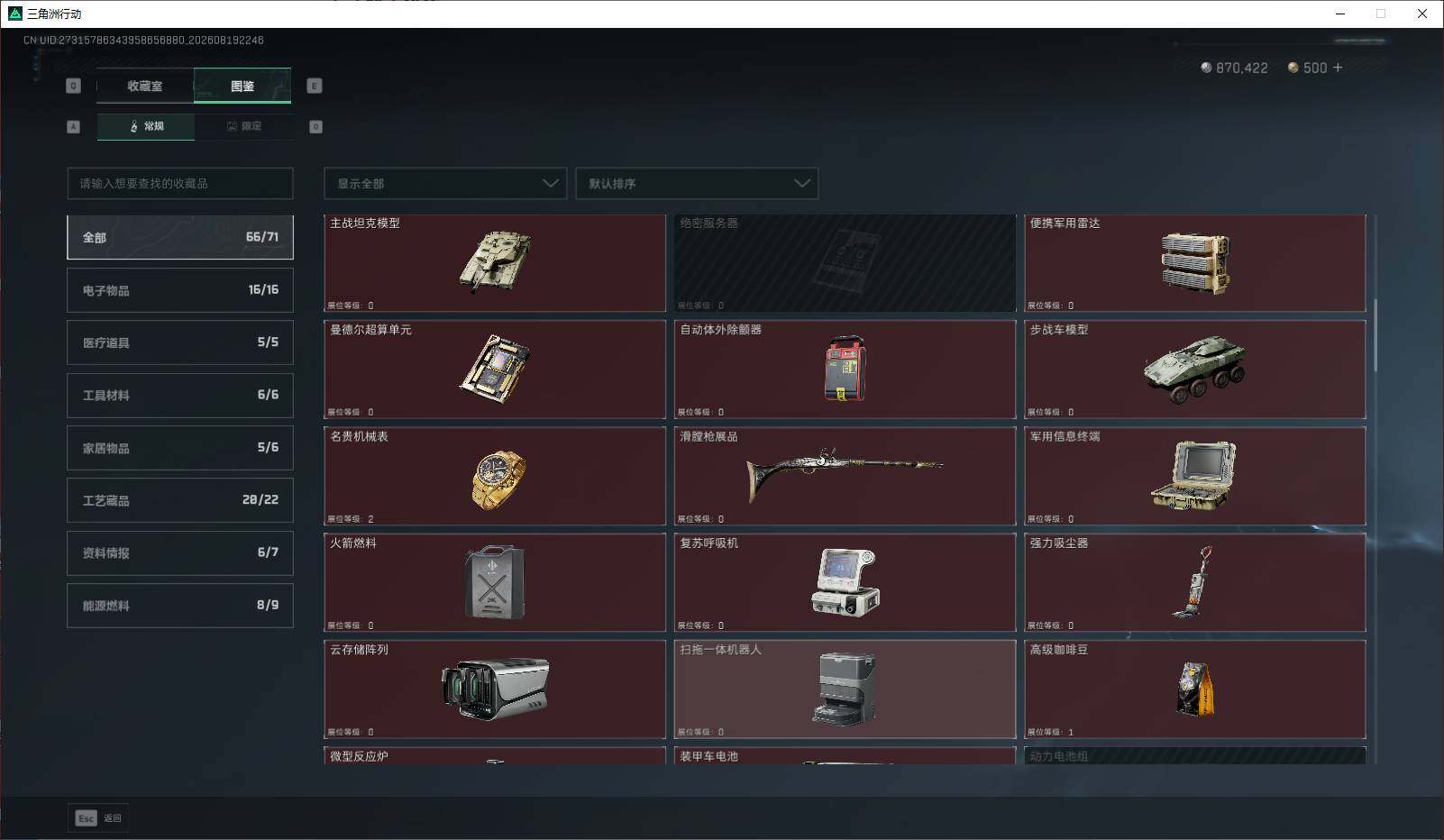Open the 默认排序 sort dropdown
This screenshot has height=840, width=1444.
tap(697, 183)
